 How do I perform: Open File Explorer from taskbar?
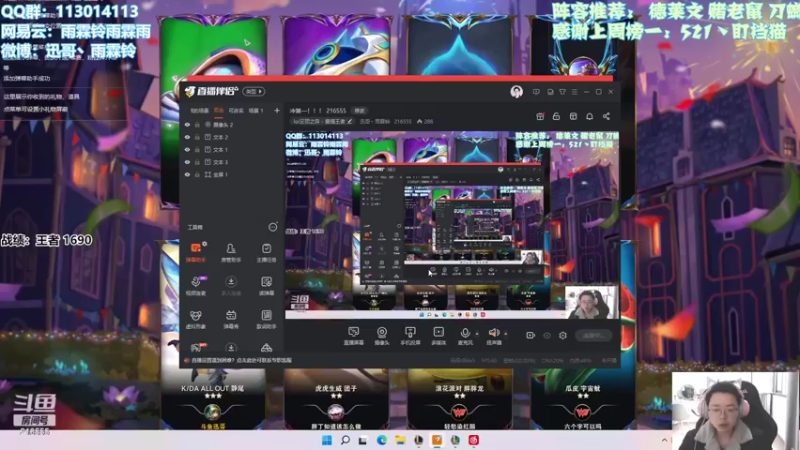point(400,440)
